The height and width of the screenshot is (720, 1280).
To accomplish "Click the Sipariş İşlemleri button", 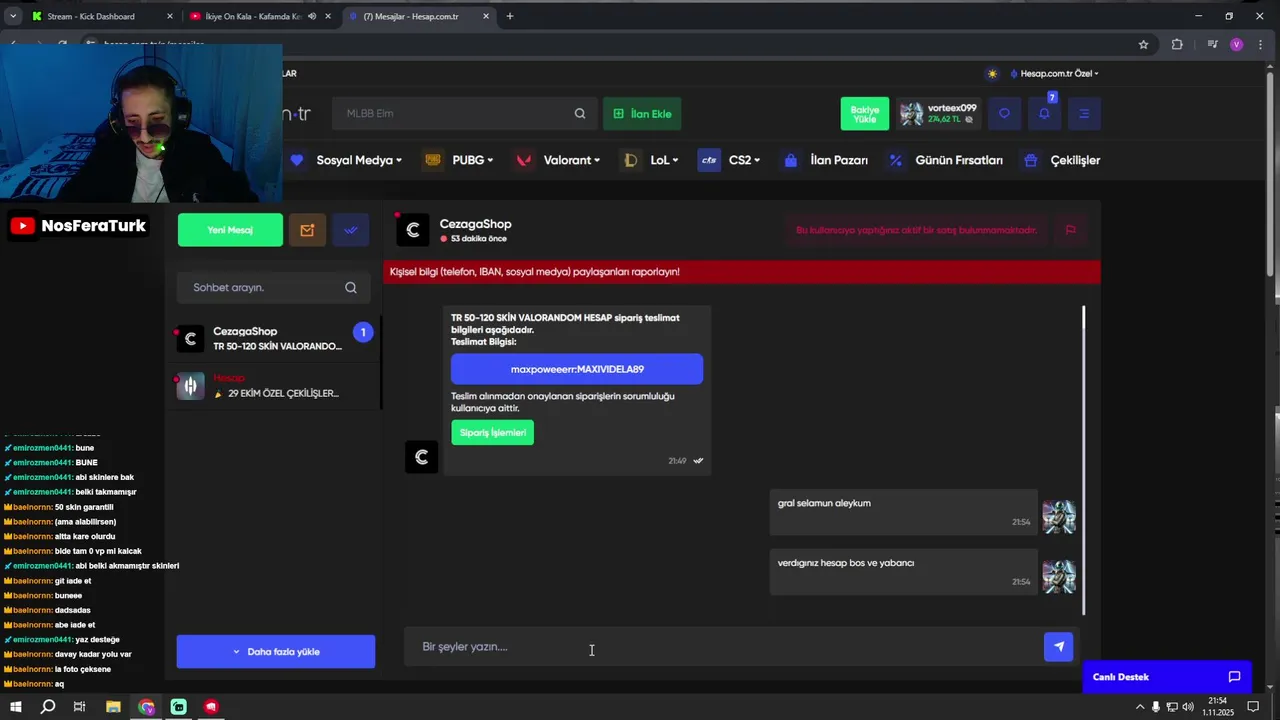I will 493,433.
